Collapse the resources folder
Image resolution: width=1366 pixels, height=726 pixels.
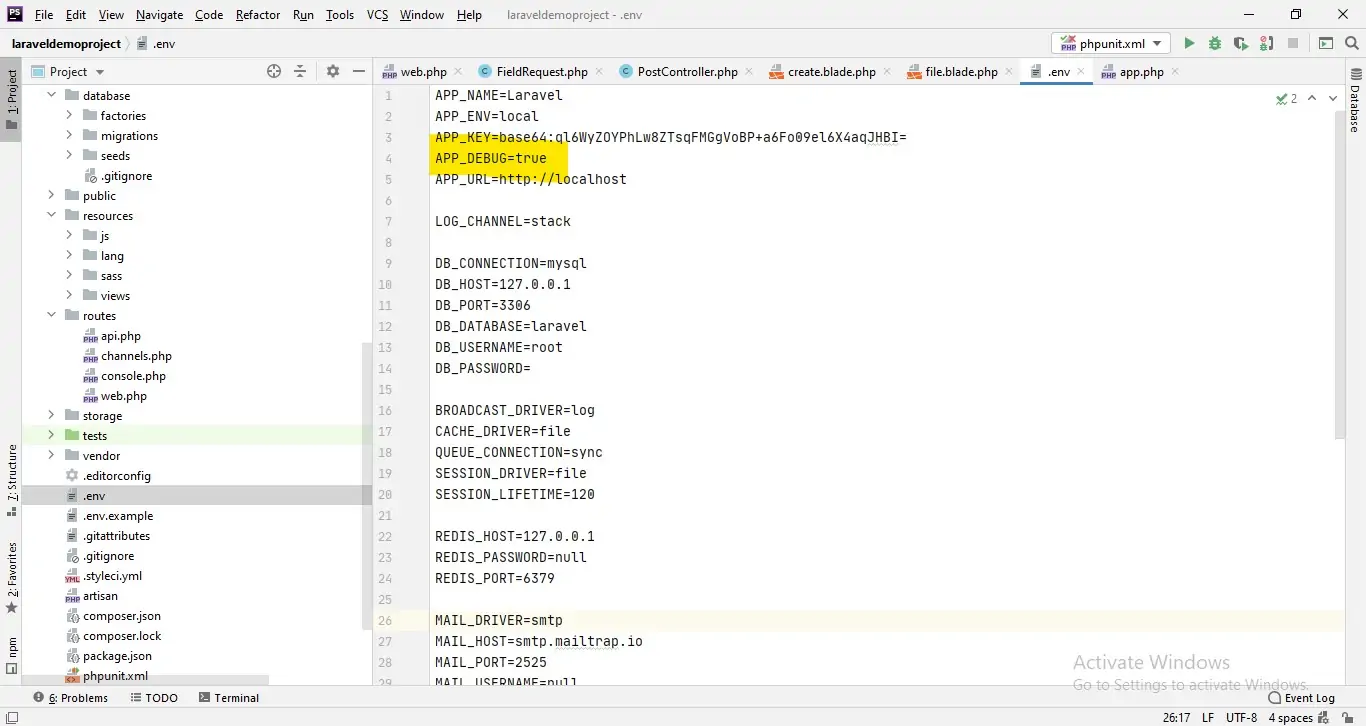click(52, 216)
